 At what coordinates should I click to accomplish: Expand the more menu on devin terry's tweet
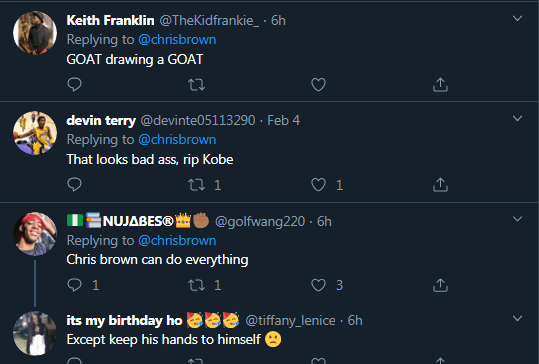pos(517,118)
